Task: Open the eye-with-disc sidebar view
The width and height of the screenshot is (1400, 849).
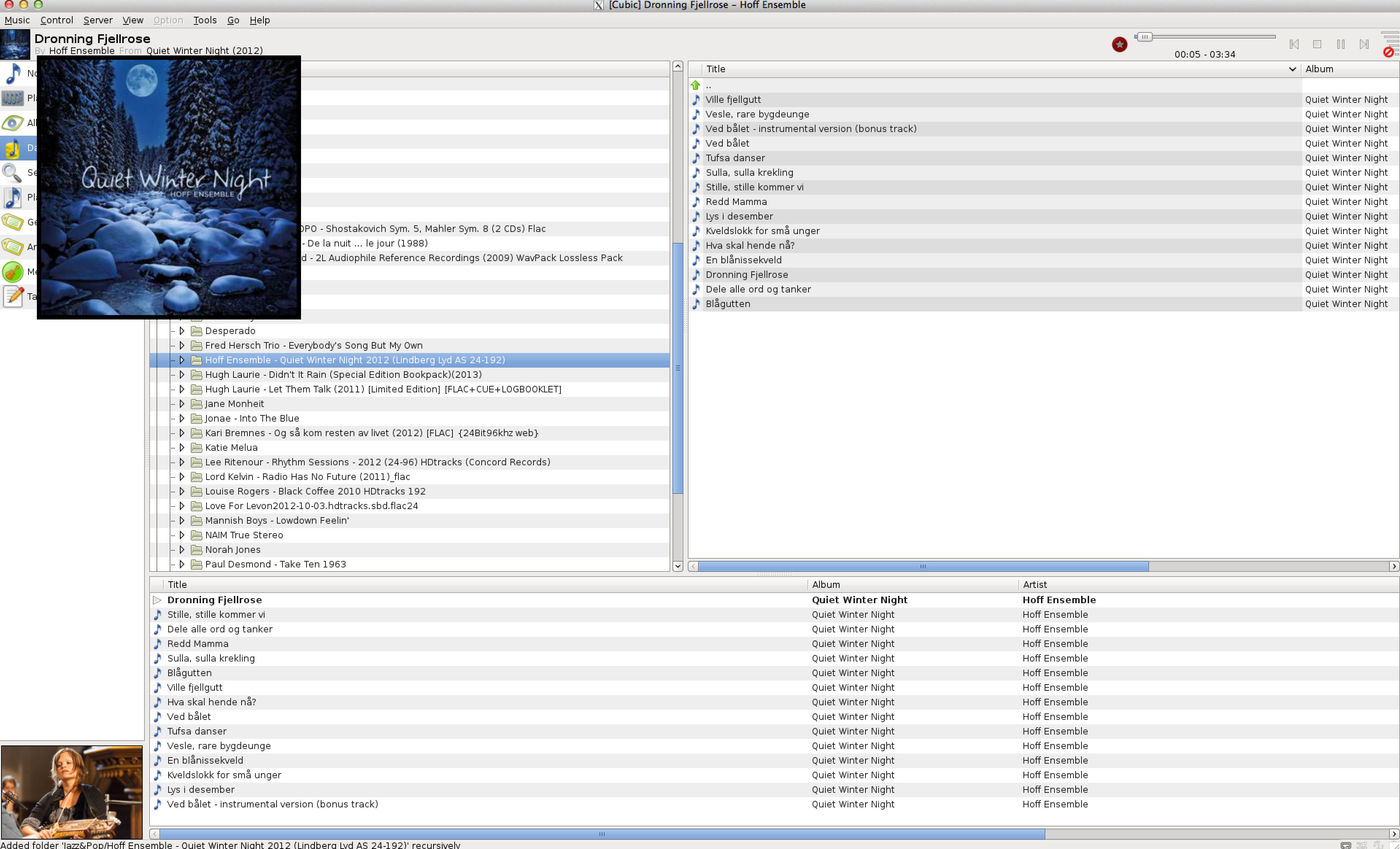Action: (12, 123)
